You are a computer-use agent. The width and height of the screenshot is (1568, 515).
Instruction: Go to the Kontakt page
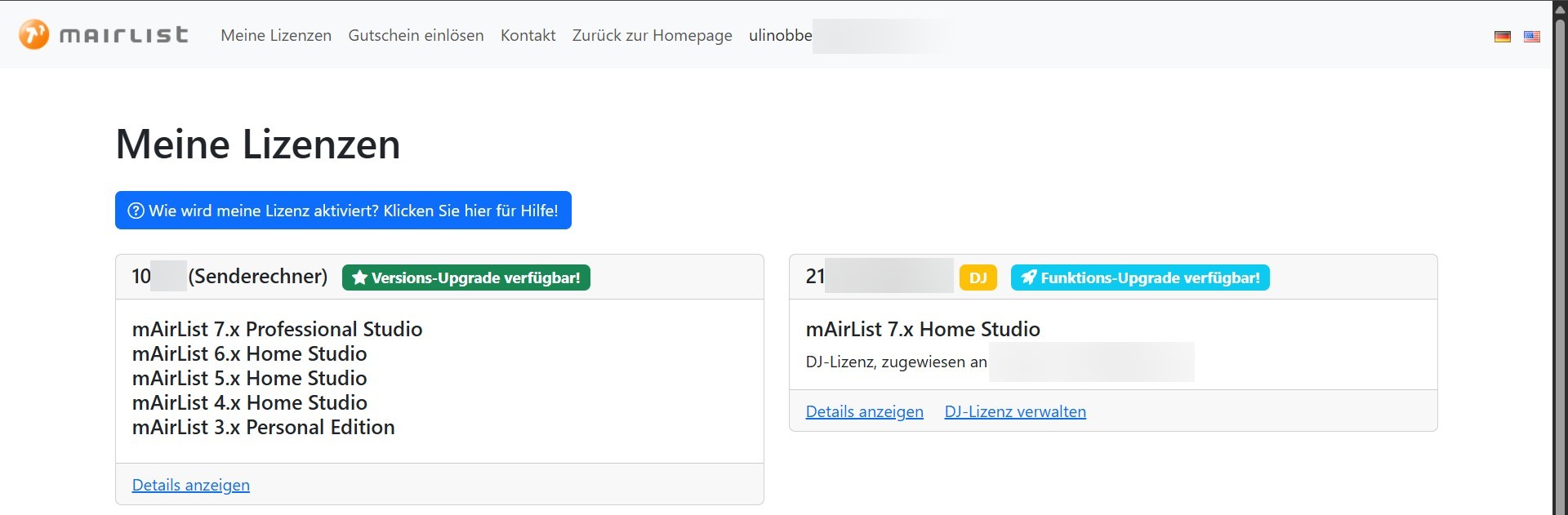528,35
